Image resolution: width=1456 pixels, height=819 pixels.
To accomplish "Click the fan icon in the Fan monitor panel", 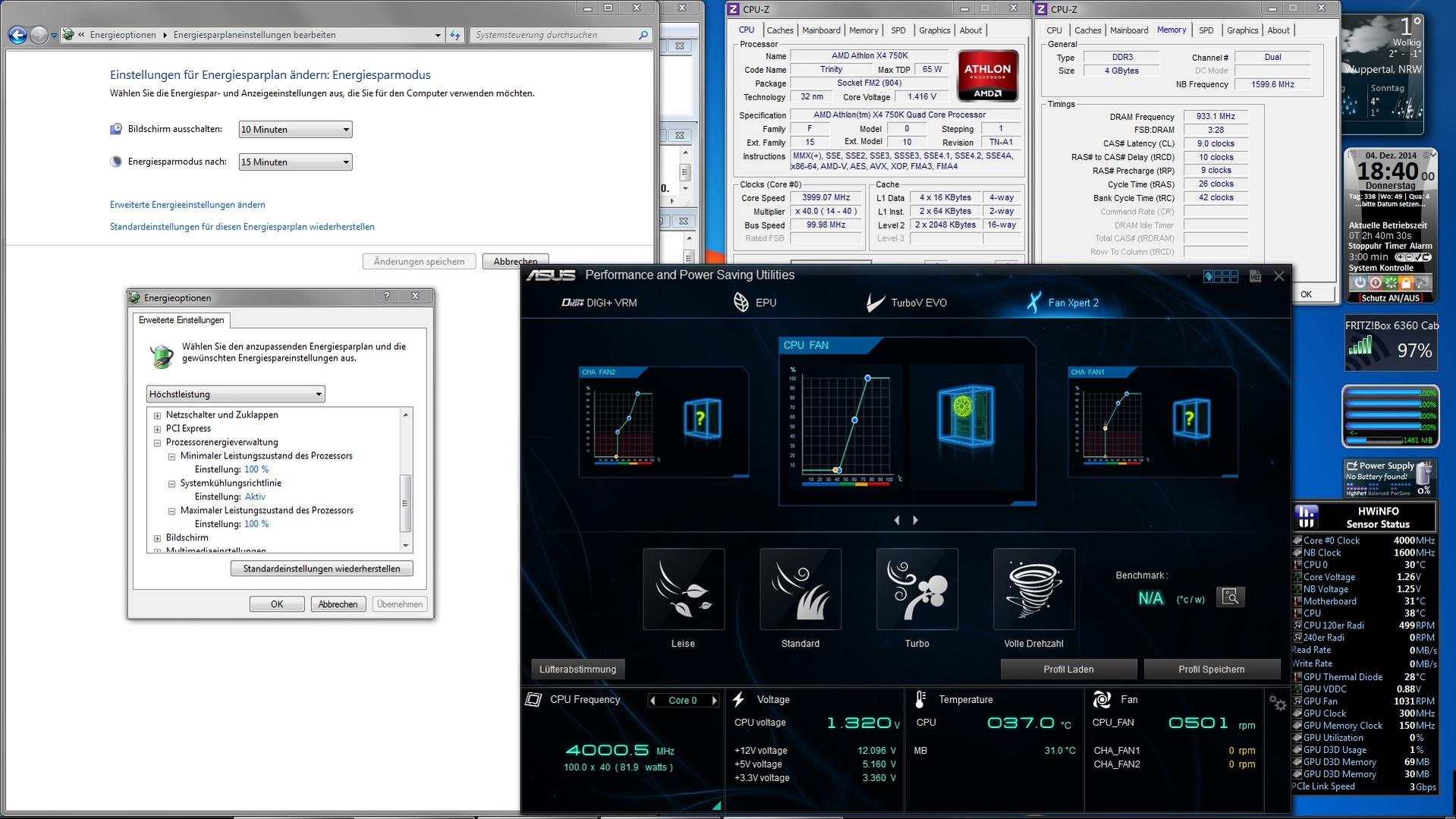I will (x=1102, y=700).
